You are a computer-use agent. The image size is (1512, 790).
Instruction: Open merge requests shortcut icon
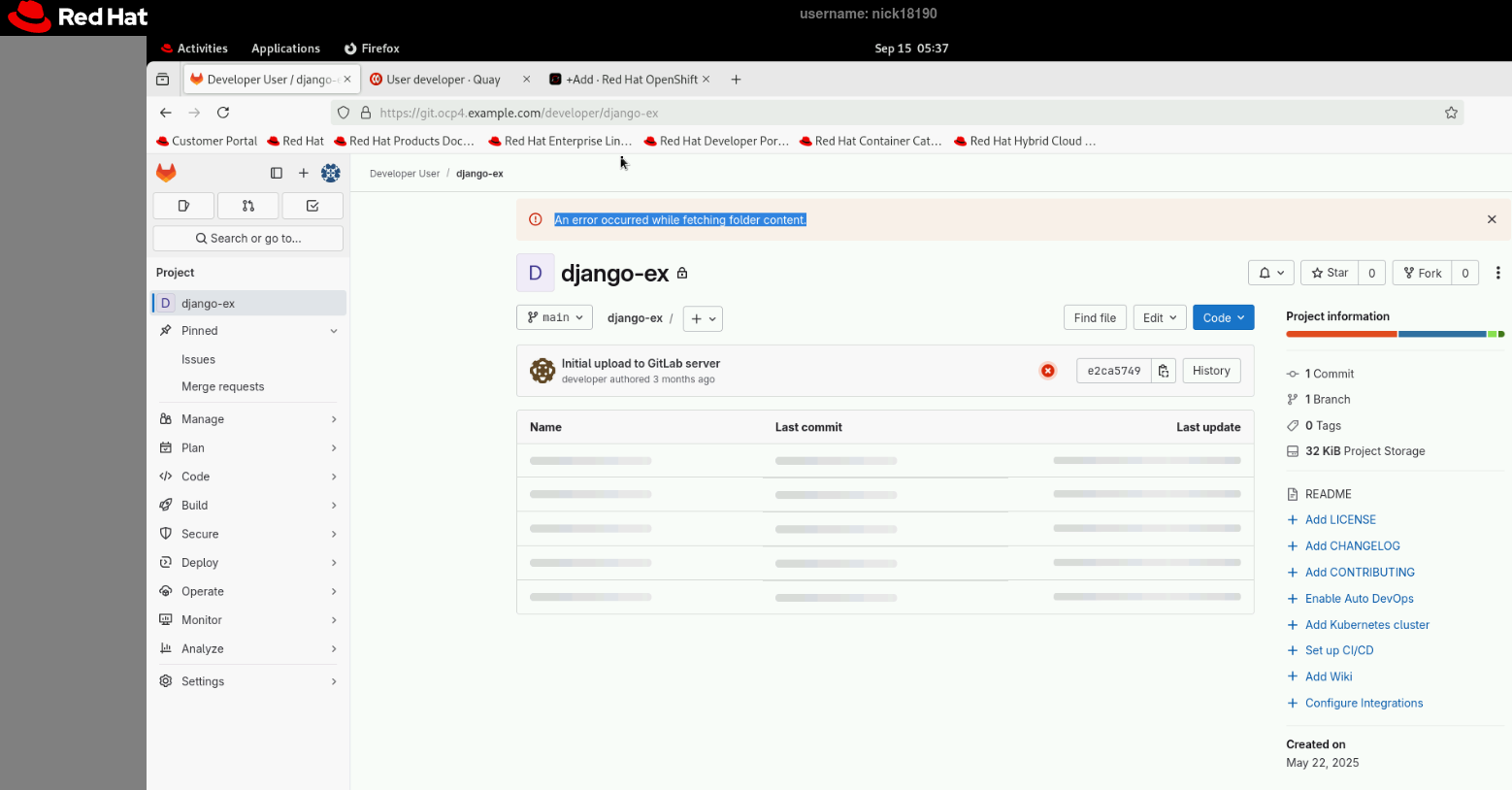tap(248, 206)
